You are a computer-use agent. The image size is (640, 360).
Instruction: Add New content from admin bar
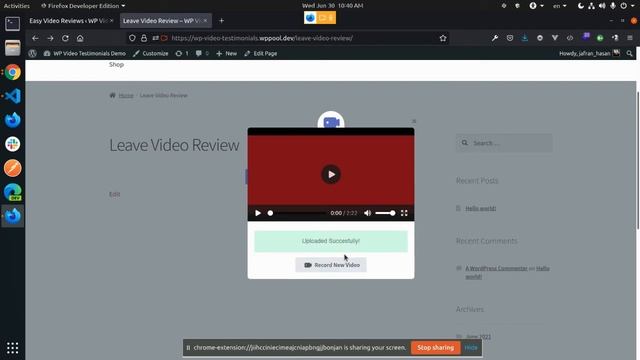pos(227,53)
